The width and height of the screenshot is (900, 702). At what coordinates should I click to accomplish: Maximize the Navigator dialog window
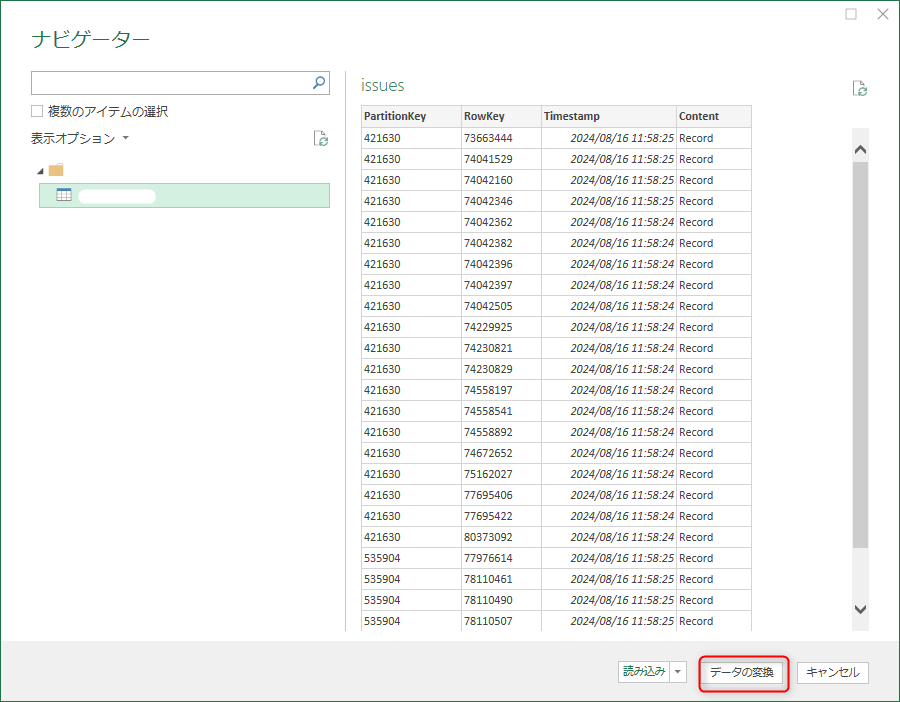pos(851,14)
